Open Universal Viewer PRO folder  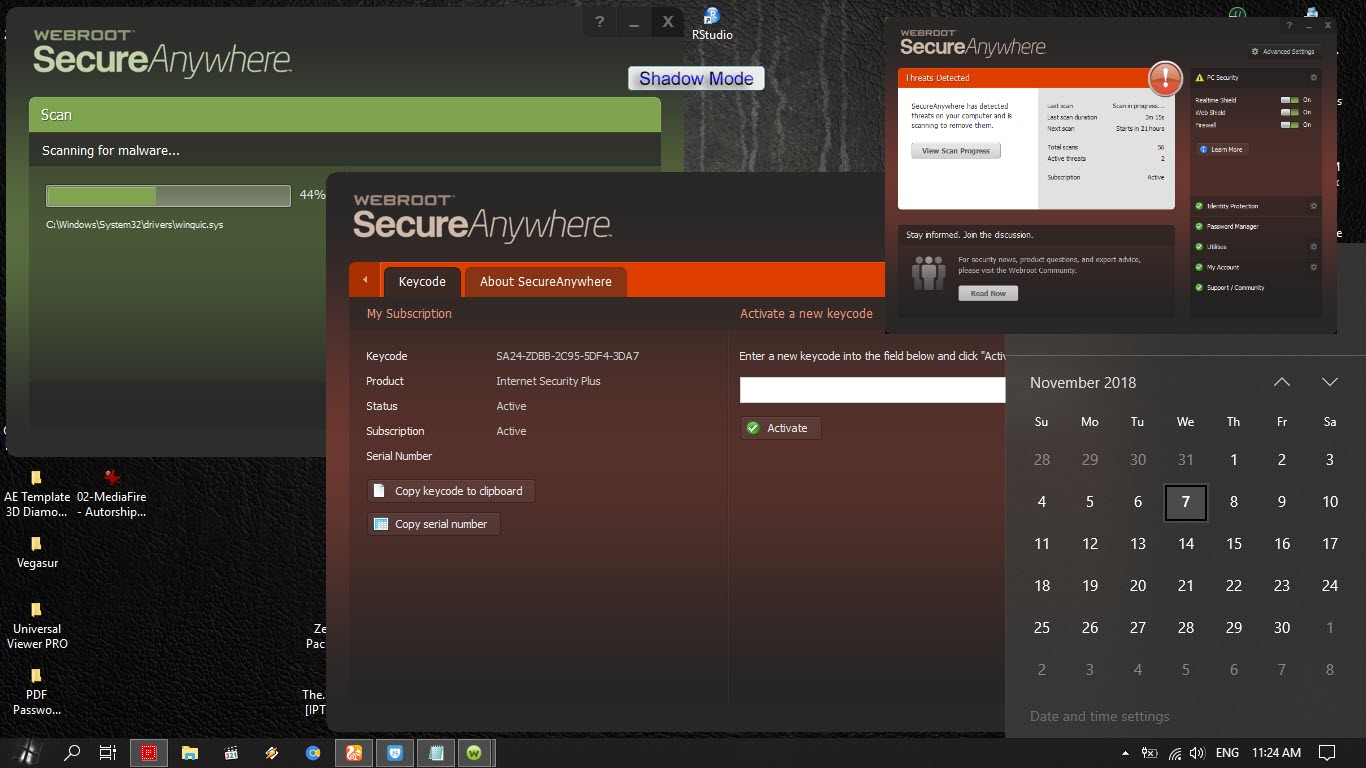coord(37,626)
